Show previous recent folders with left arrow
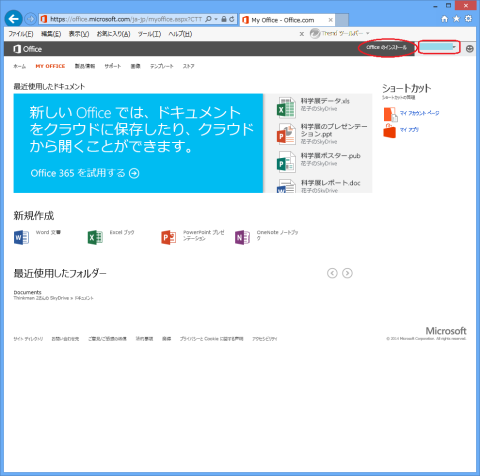Screen dimensions: 480x476 coord(332,273)
